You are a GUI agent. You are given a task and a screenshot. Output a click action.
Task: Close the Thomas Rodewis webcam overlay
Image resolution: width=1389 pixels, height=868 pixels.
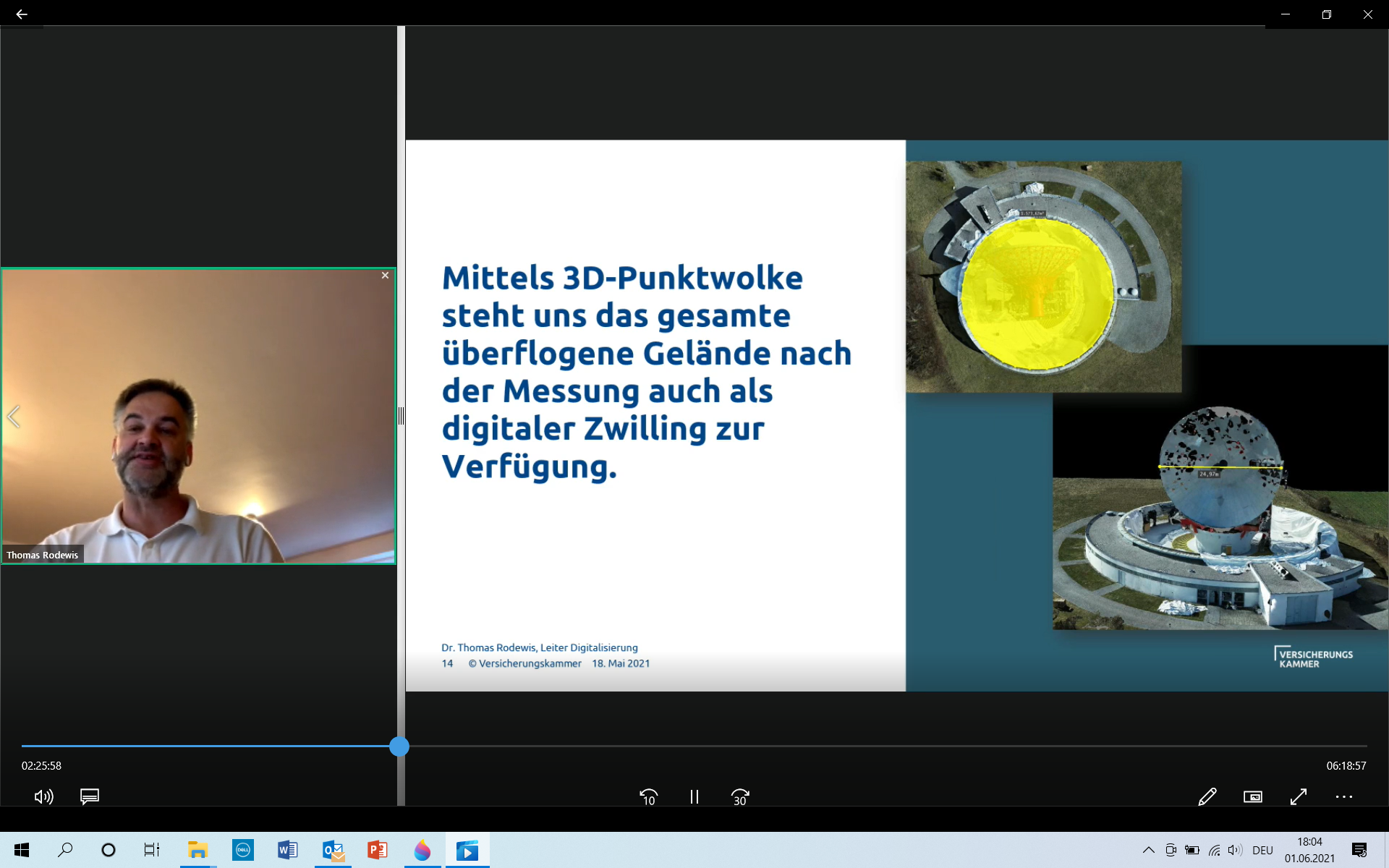(x=385, y=276)
